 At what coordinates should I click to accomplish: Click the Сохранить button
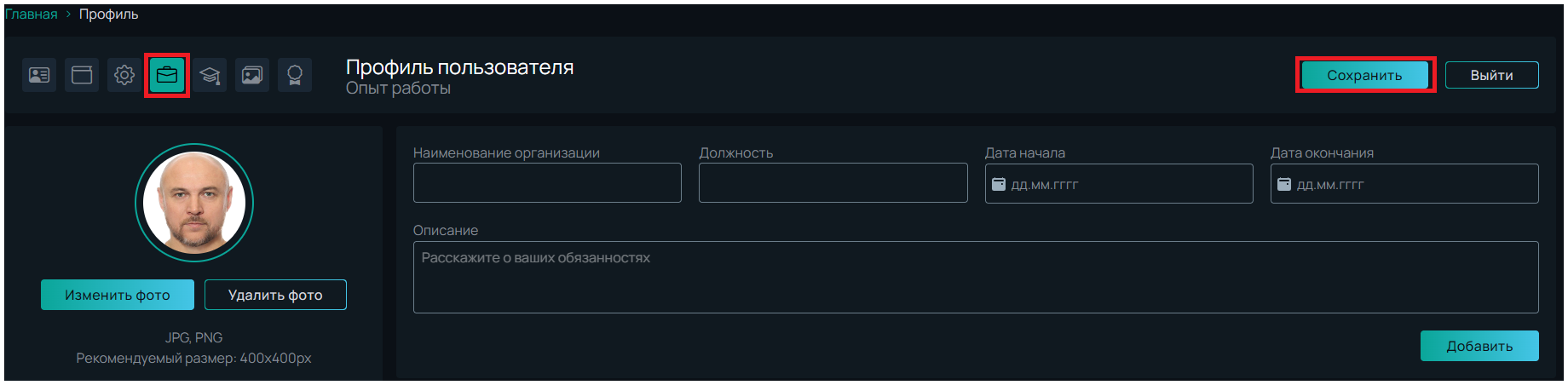(1364, 75)
